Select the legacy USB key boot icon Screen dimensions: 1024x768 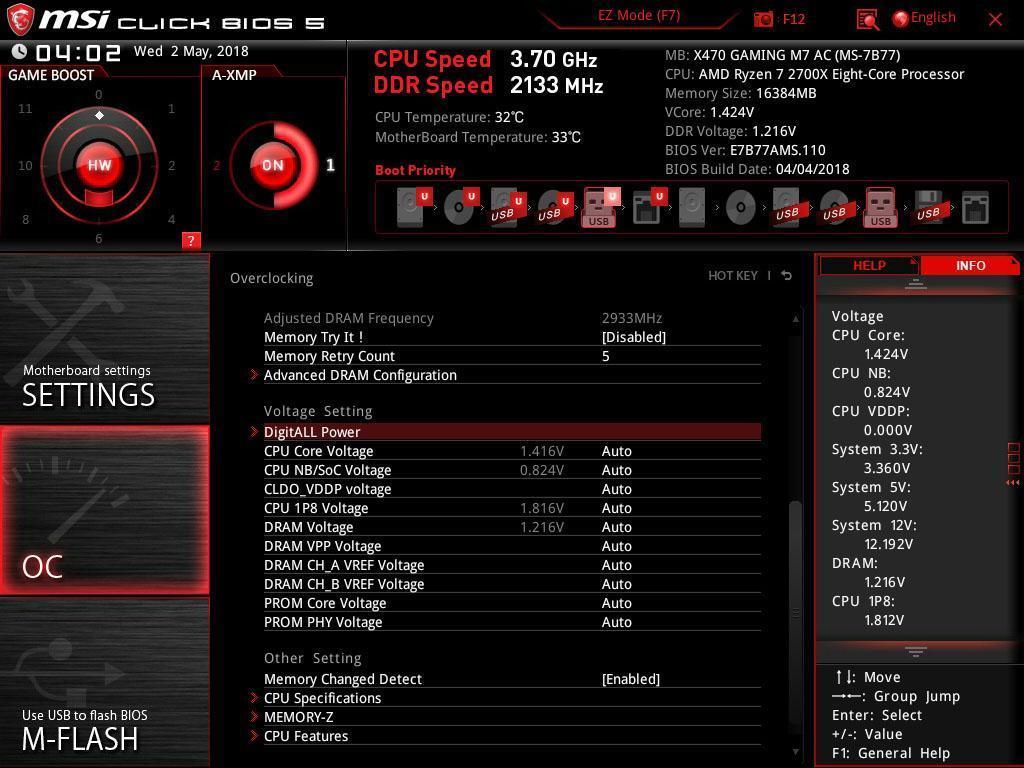tap(881, 207)
